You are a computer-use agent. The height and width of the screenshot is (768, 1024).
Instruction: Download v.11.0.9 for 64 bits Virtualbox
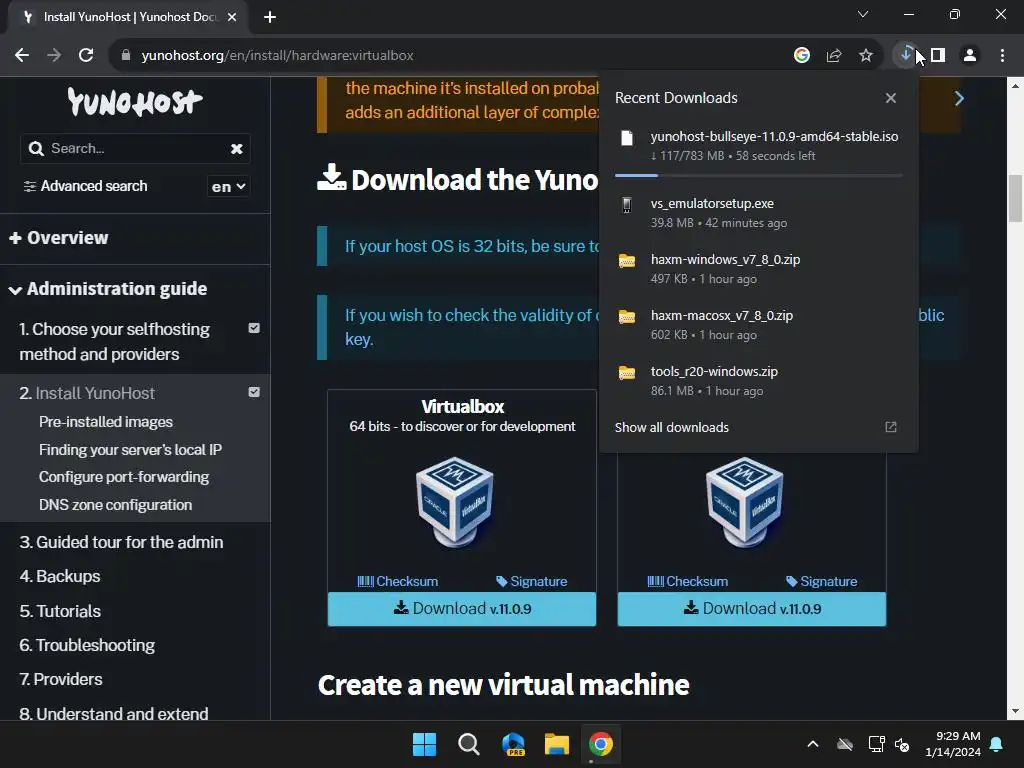[x=462, y=609]
